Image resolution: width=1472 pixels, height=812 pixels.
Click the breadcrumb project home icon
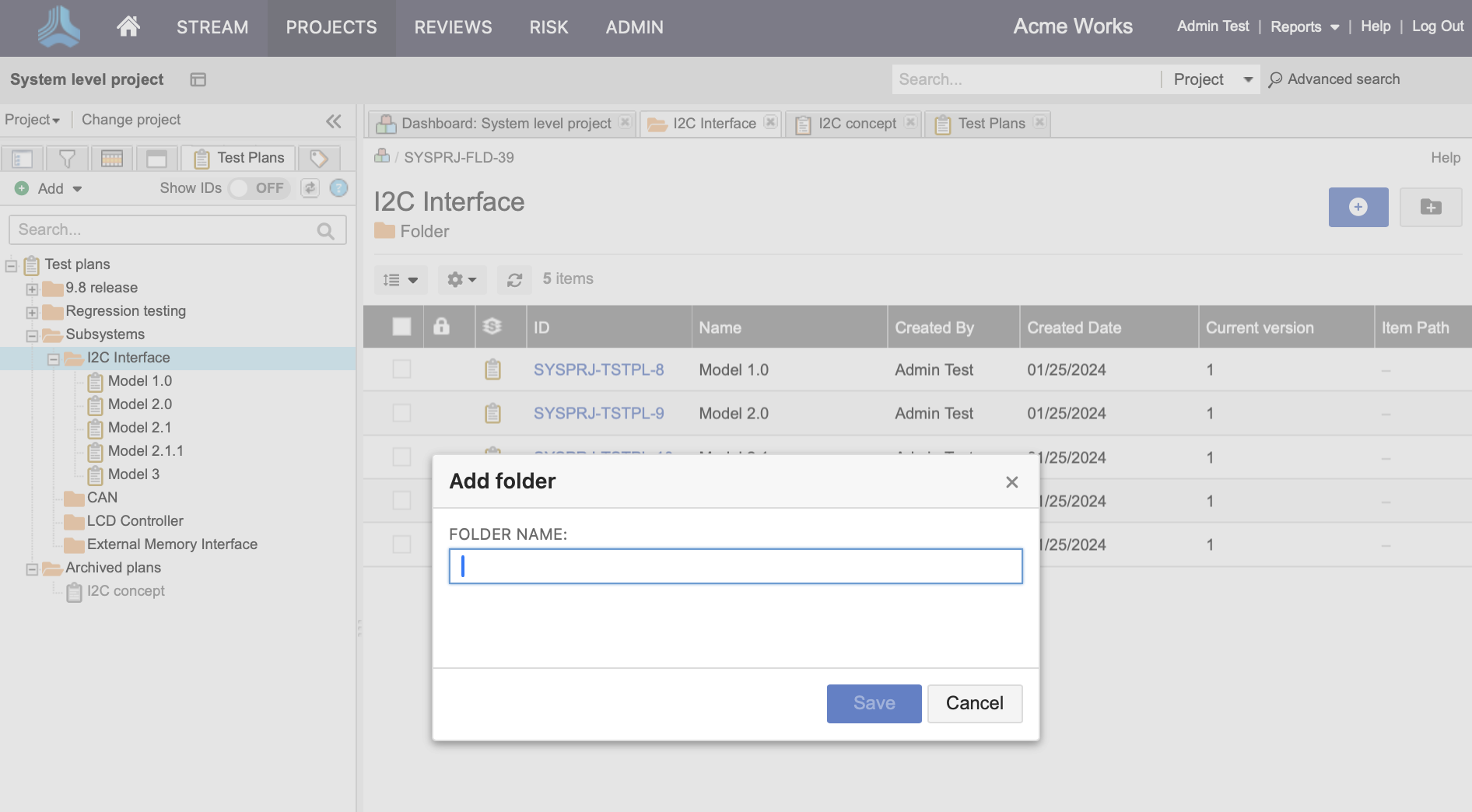click(382, 156)
